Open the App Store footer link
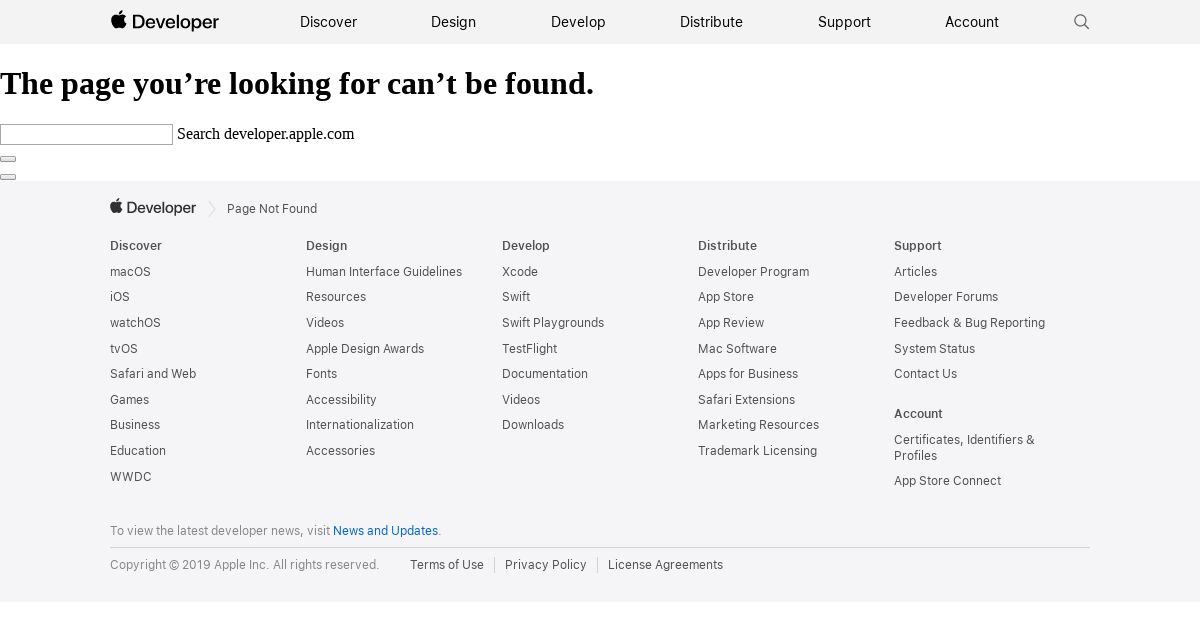1200x630 pixels. click(x=726, y=297)
